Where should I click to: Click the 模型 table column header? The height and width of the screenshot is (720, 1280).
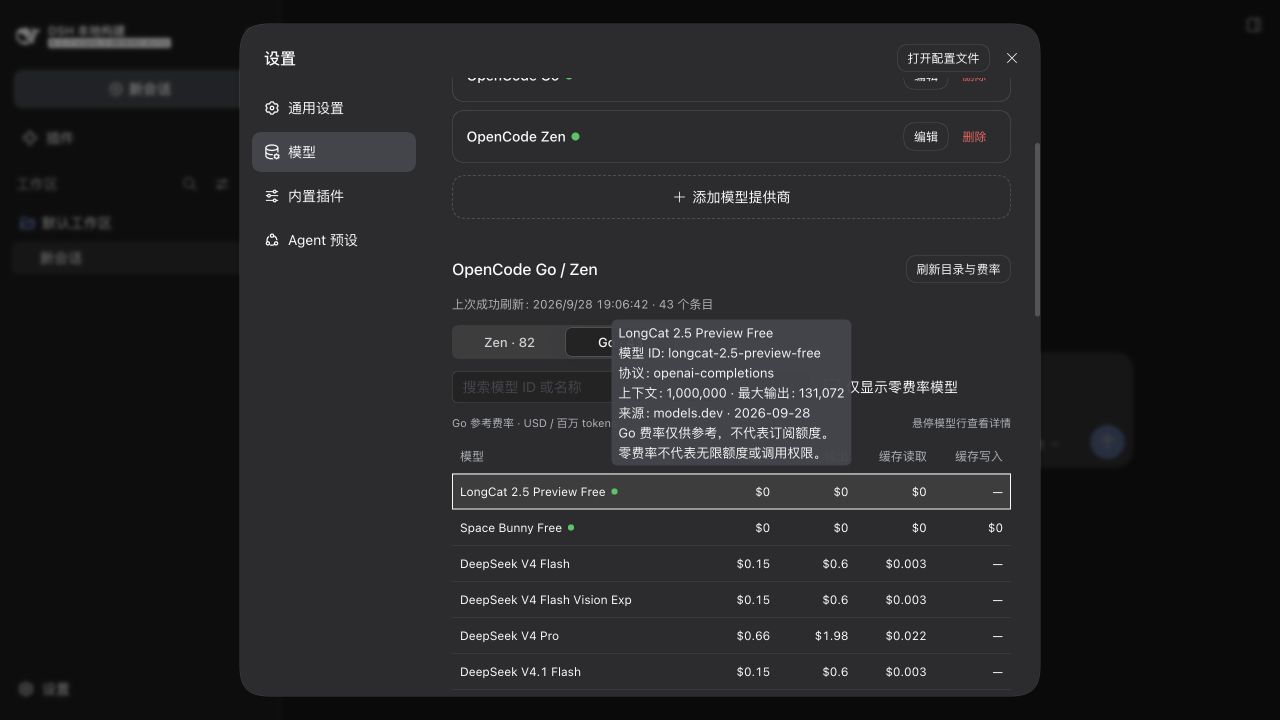click(472, 456)
